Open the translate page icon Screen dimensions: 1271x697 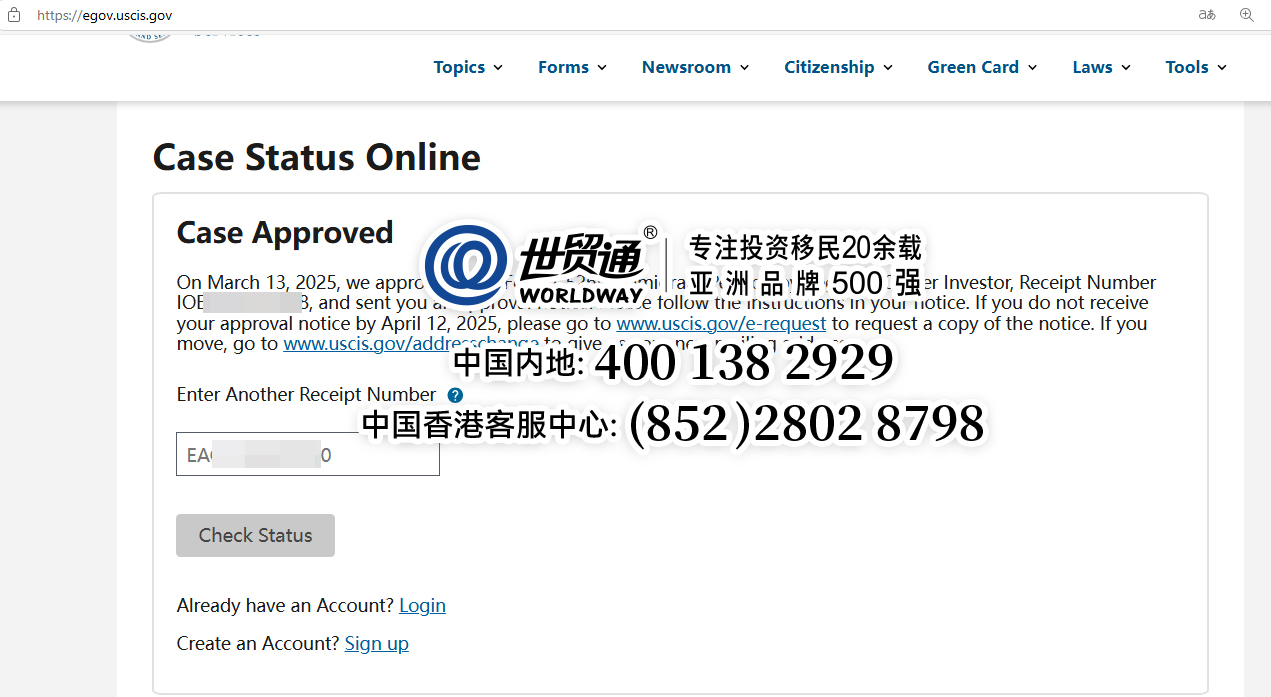point(1207,15)
